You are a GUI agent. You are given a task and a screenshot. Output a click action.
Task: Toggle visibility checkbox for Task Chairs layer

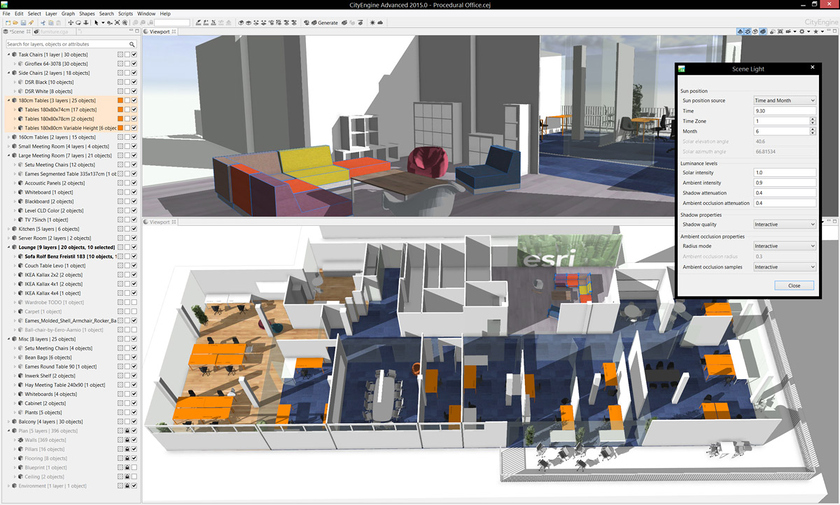133,55
